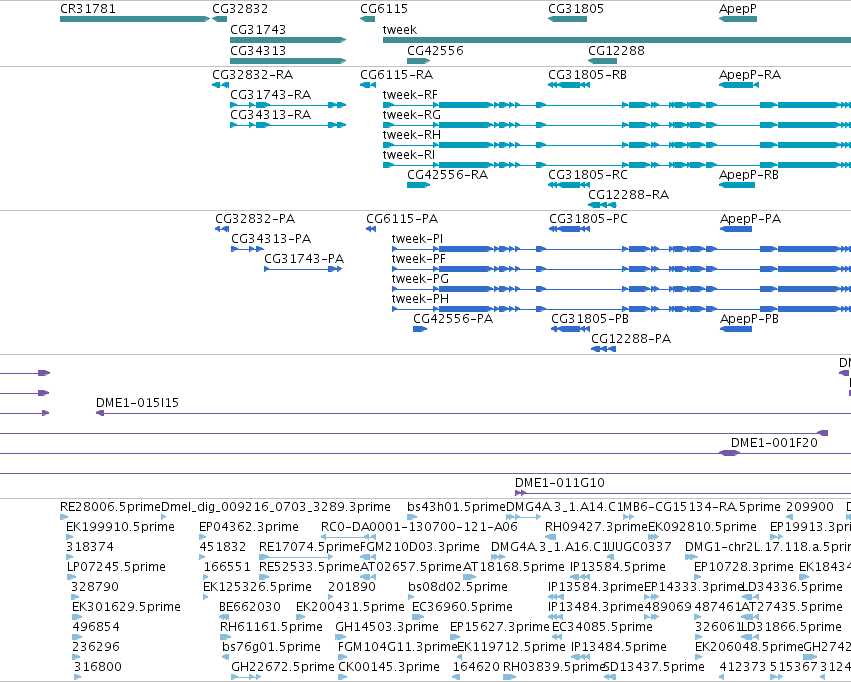Select protein CG32832-PA
The width and height of the screenshot is (851, 682).
click(x=222, y=229)
